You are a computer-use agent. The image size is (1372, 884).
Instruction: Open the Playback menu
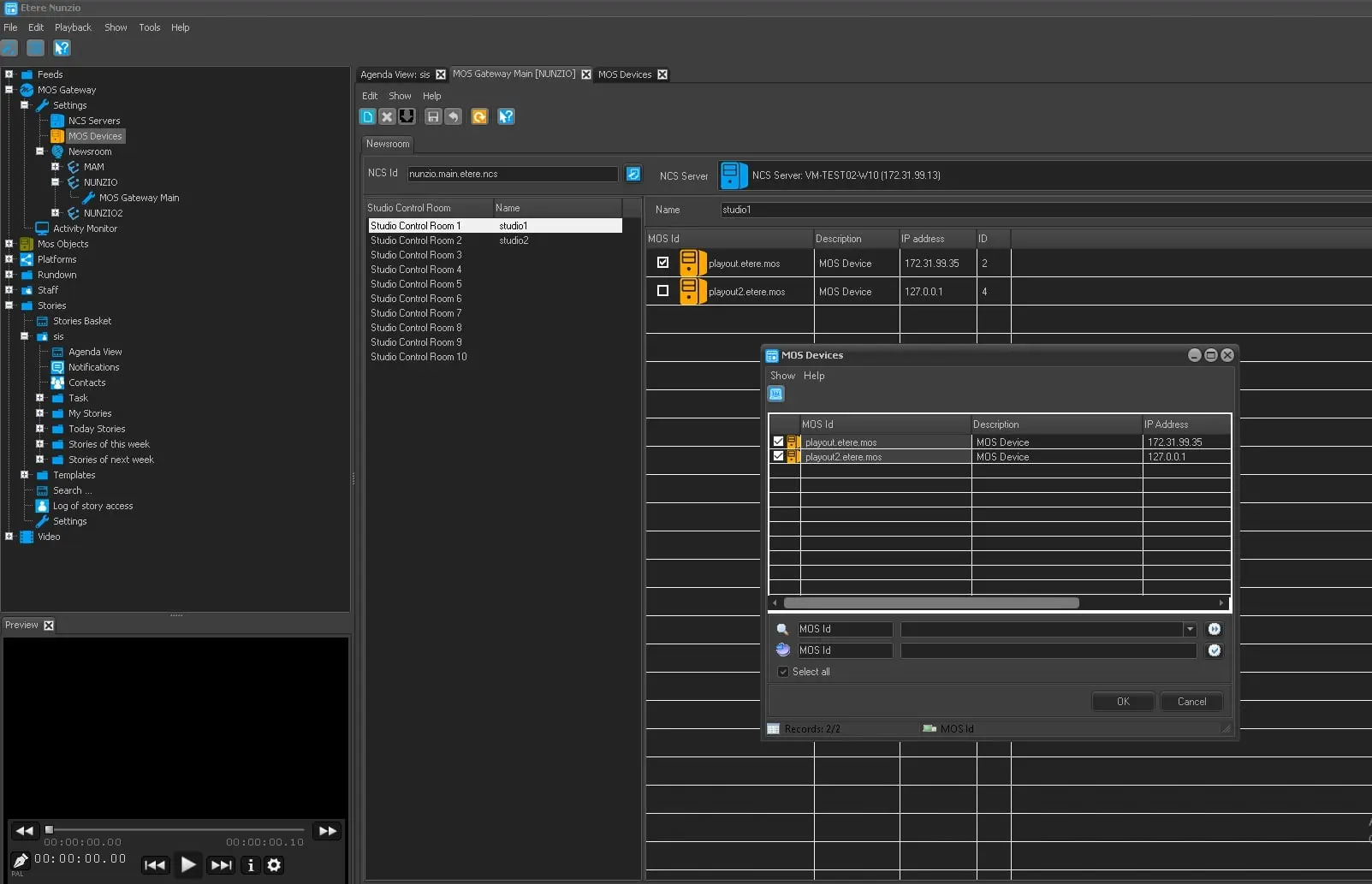pyautogui.click(x=73, y=27)
